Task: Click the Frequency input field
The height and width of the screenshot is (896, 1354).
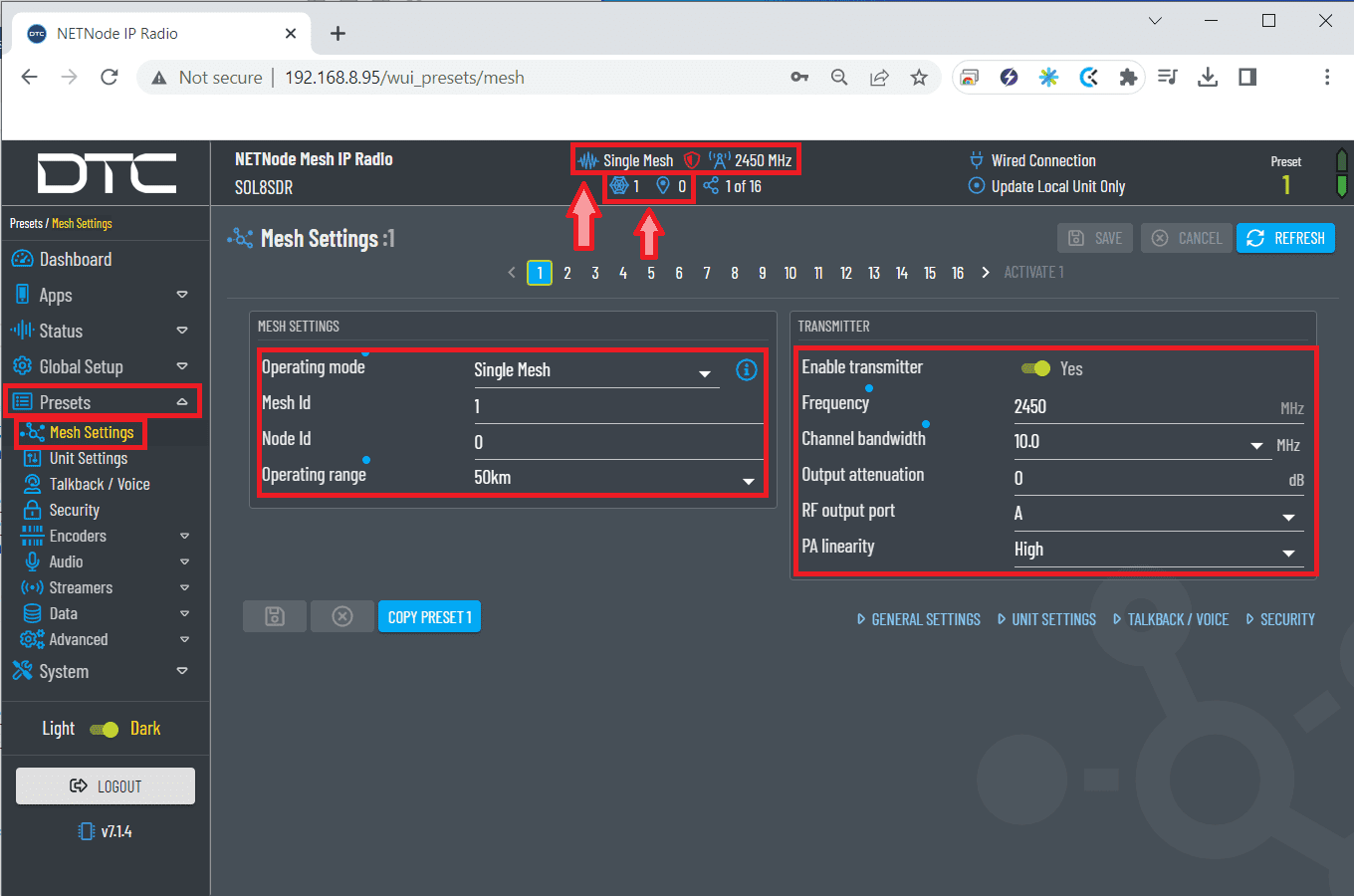Action: pyautogui.click(x=1143, y=407)
